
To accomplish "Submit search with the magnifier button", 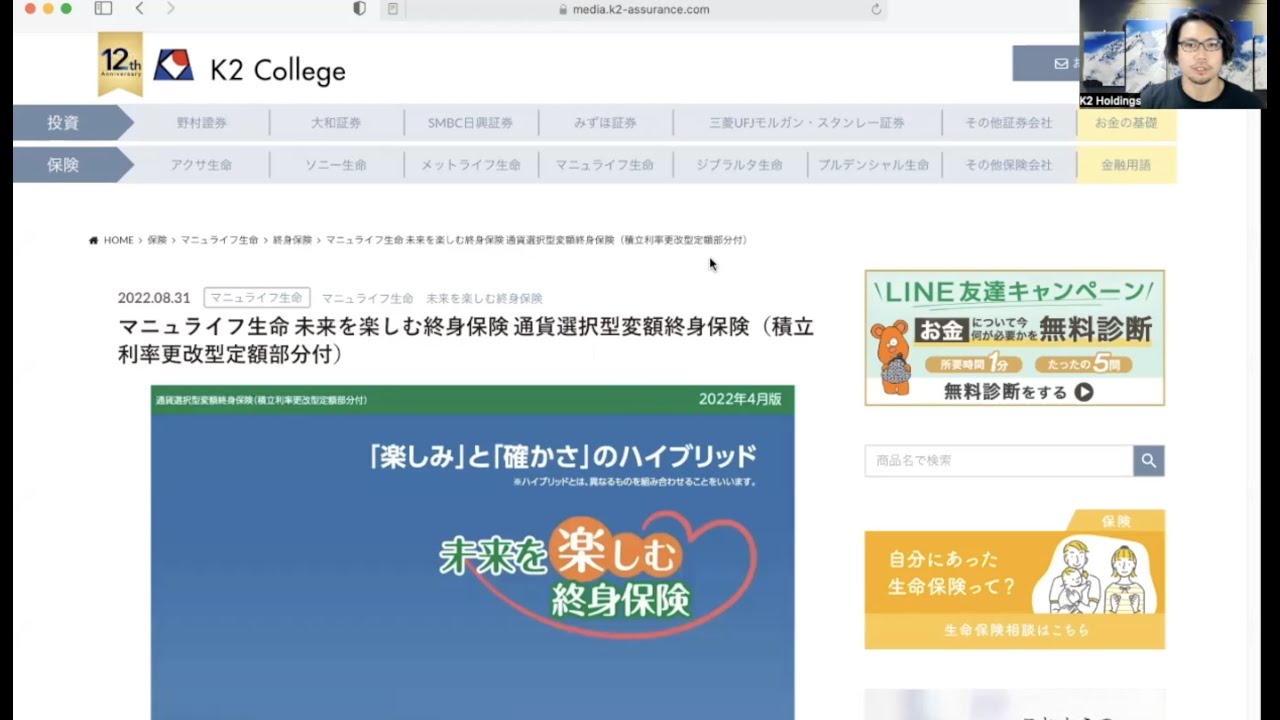I will pyautogui.click(x=1149, y=461).
